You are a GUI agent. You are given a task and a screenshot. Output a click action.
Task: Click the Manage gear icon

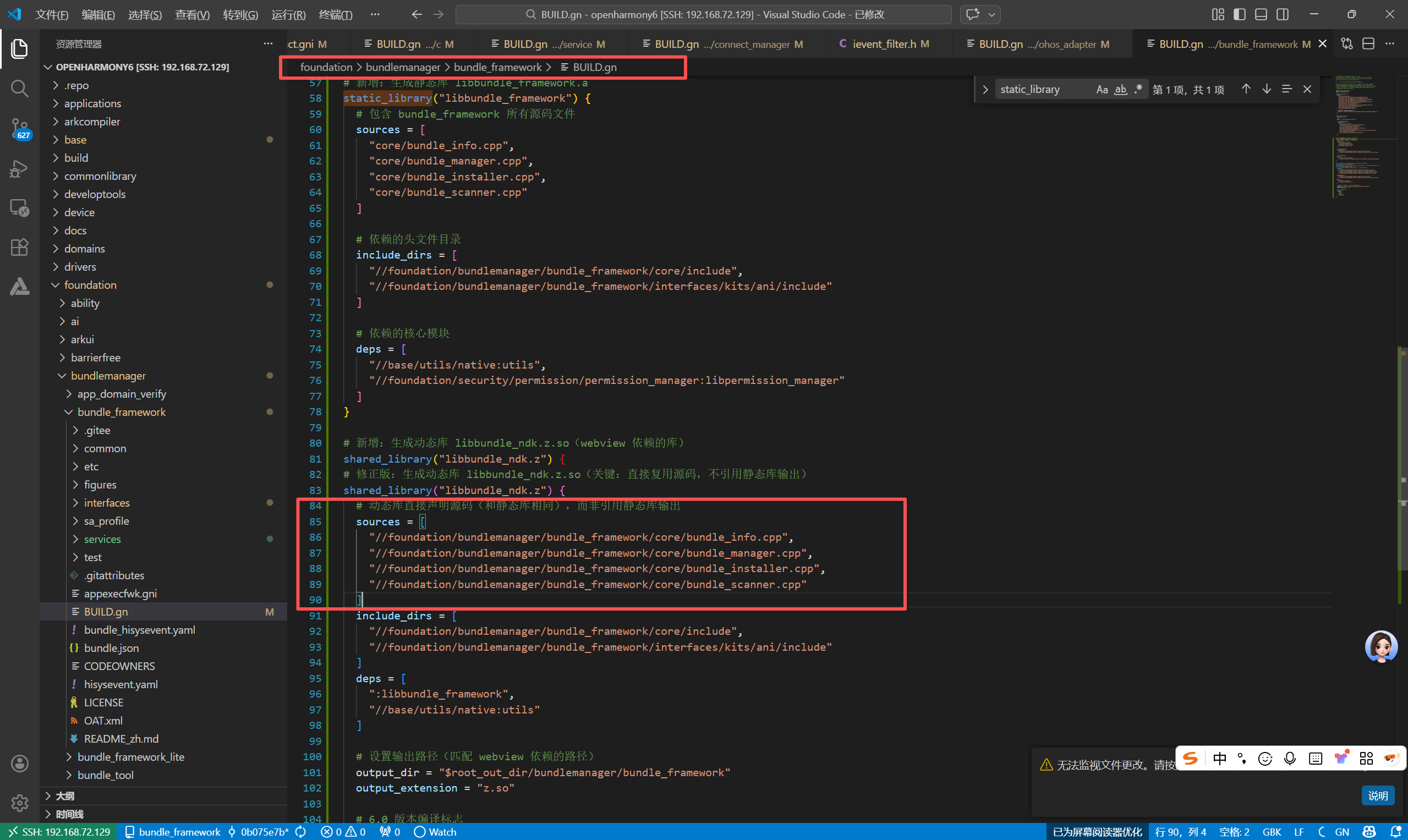click(x=19, y=802)
